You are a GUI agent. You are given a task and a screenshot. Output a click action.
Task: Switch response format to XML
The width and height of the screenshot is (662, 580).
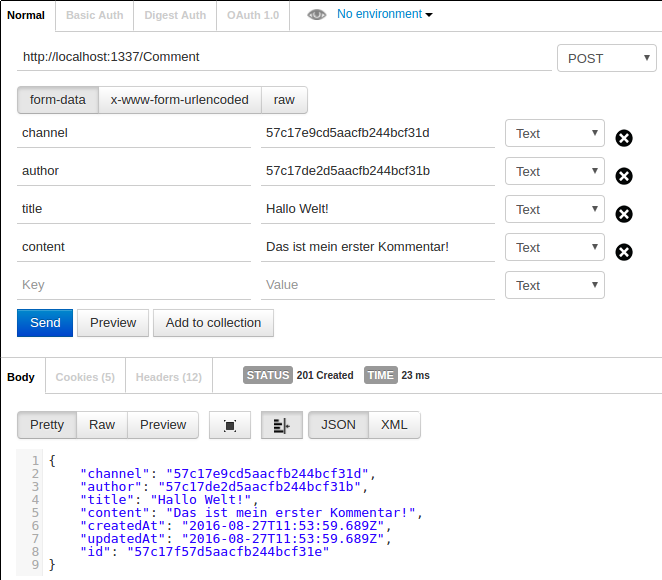[x=394, y=425]
